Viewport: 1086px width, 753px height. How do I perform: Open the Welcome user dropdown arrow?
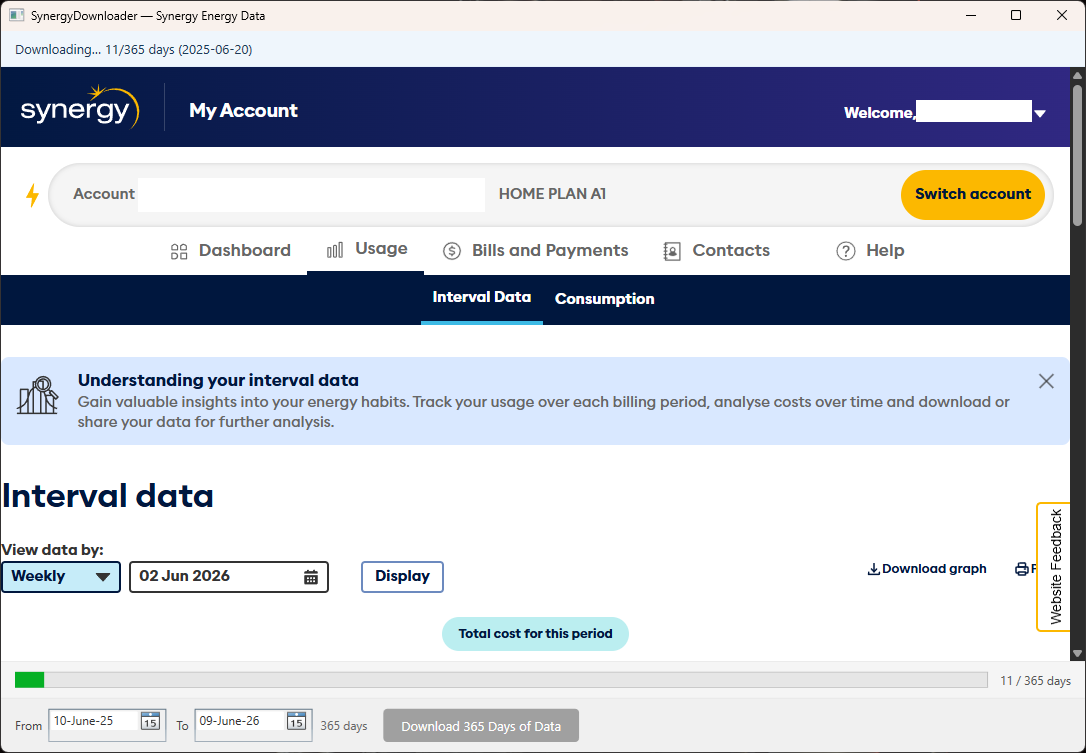click(1040, 114)
